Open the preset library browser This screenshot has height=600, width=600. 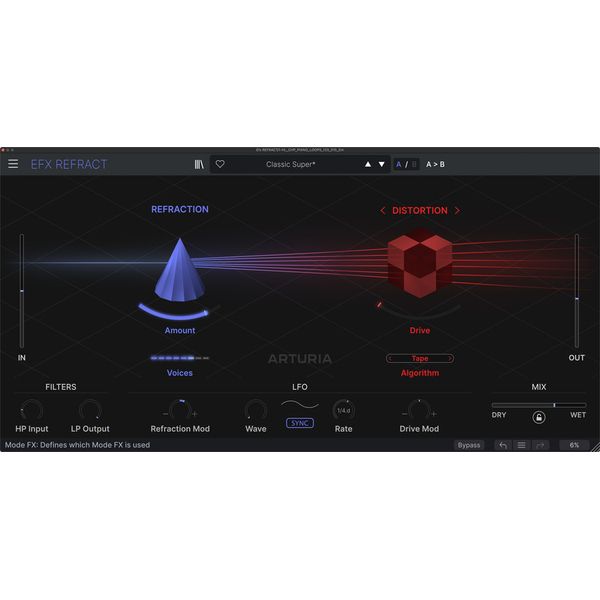pyautogui.click(x=199, y=164)
